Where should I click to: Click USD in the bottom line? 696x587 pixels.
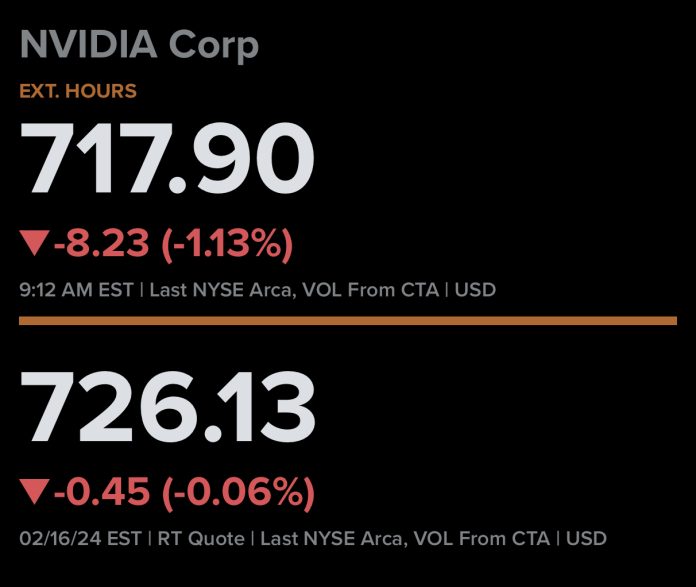pyautogui.click(x=586, y=538)
